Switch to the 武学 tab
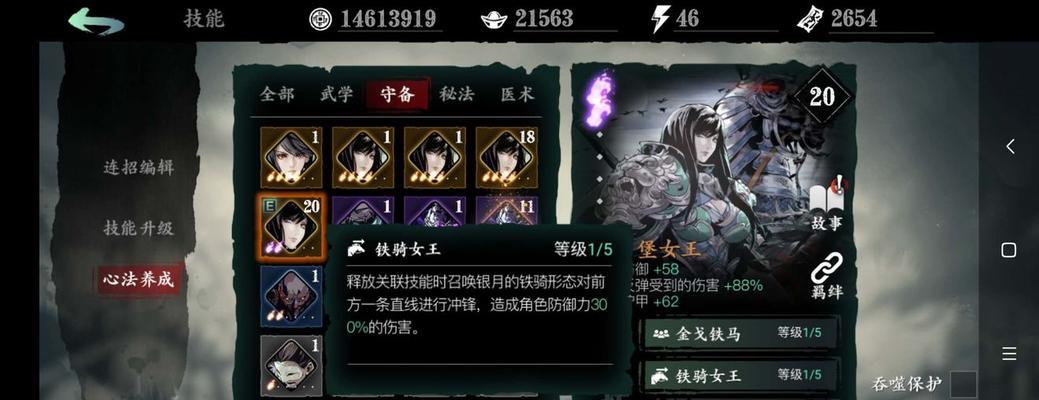This screenshot has height=400, width=1039. tap(337, 95)
